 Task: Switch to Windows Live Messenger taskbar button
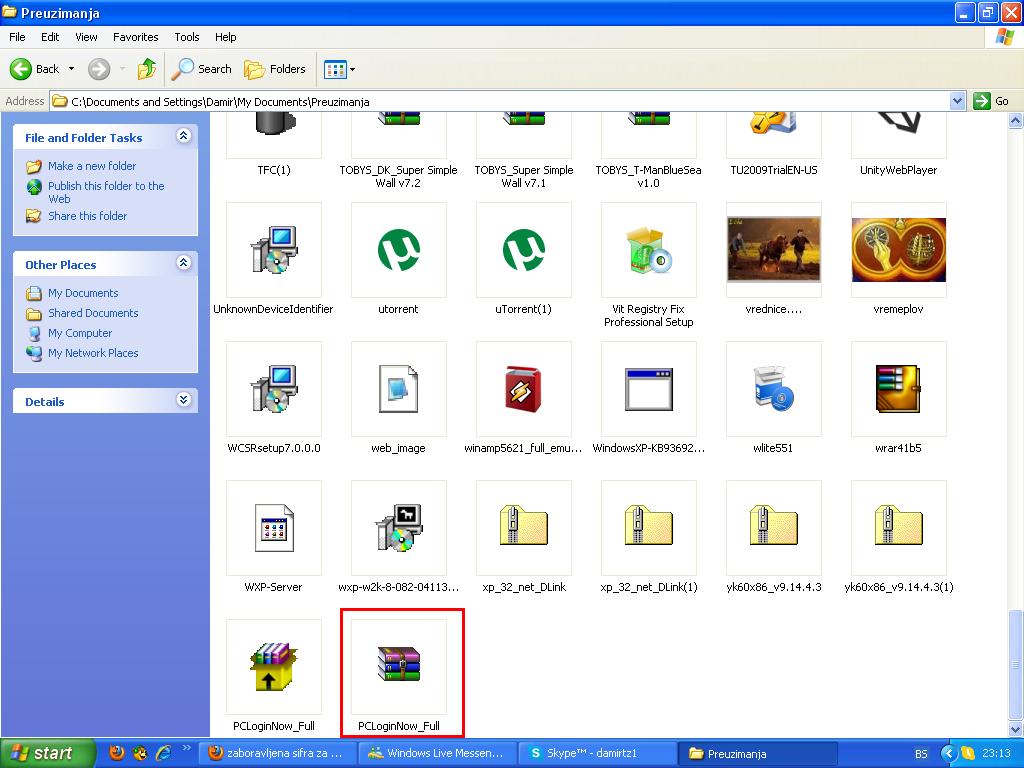coord(438,753)
